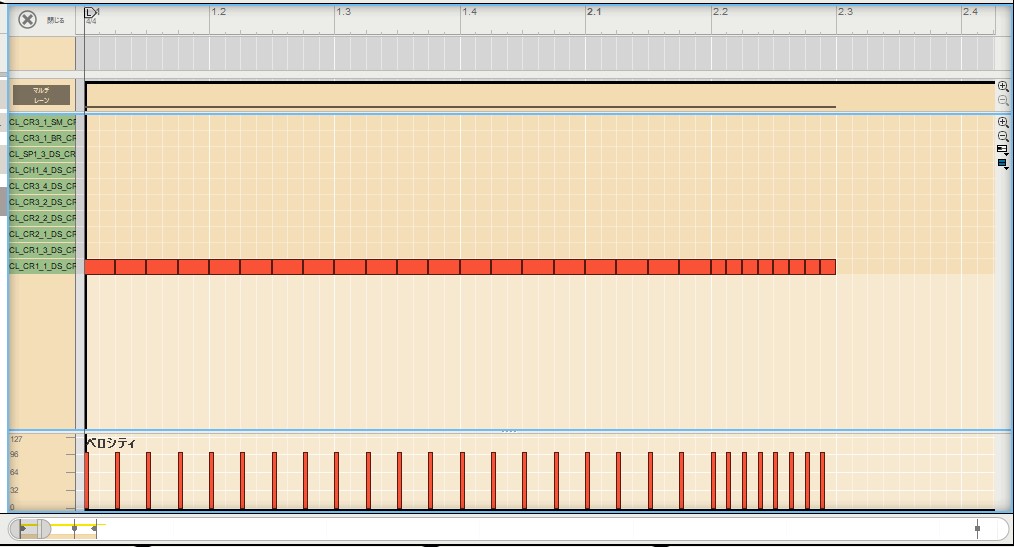Zoom in the multi lane overview
Screen dimensions: 1014x547
click(1003, 86)
